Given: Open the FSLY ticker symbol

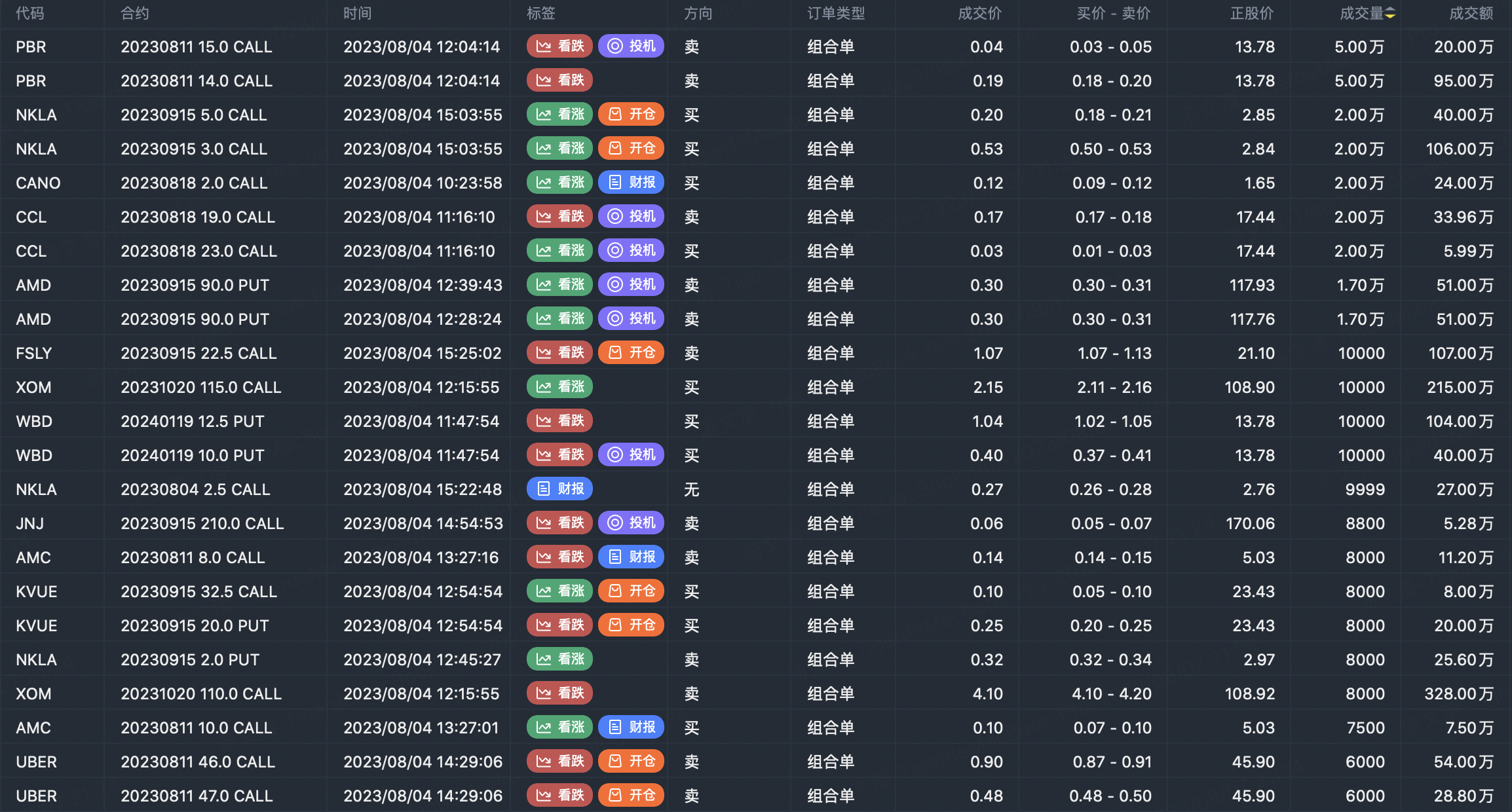Looking at the screenshot, I should click(x=33, y=354).
